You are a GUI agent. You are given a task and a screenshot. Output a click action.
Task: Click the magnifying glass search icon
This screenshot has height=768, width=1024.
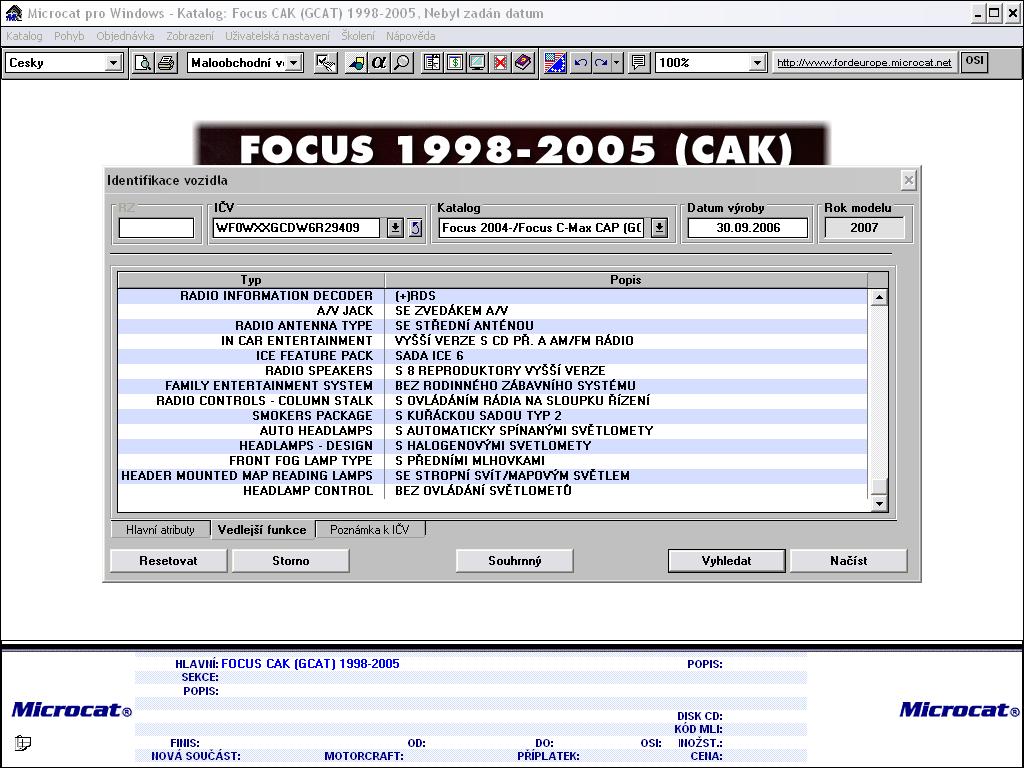[401, 63]
